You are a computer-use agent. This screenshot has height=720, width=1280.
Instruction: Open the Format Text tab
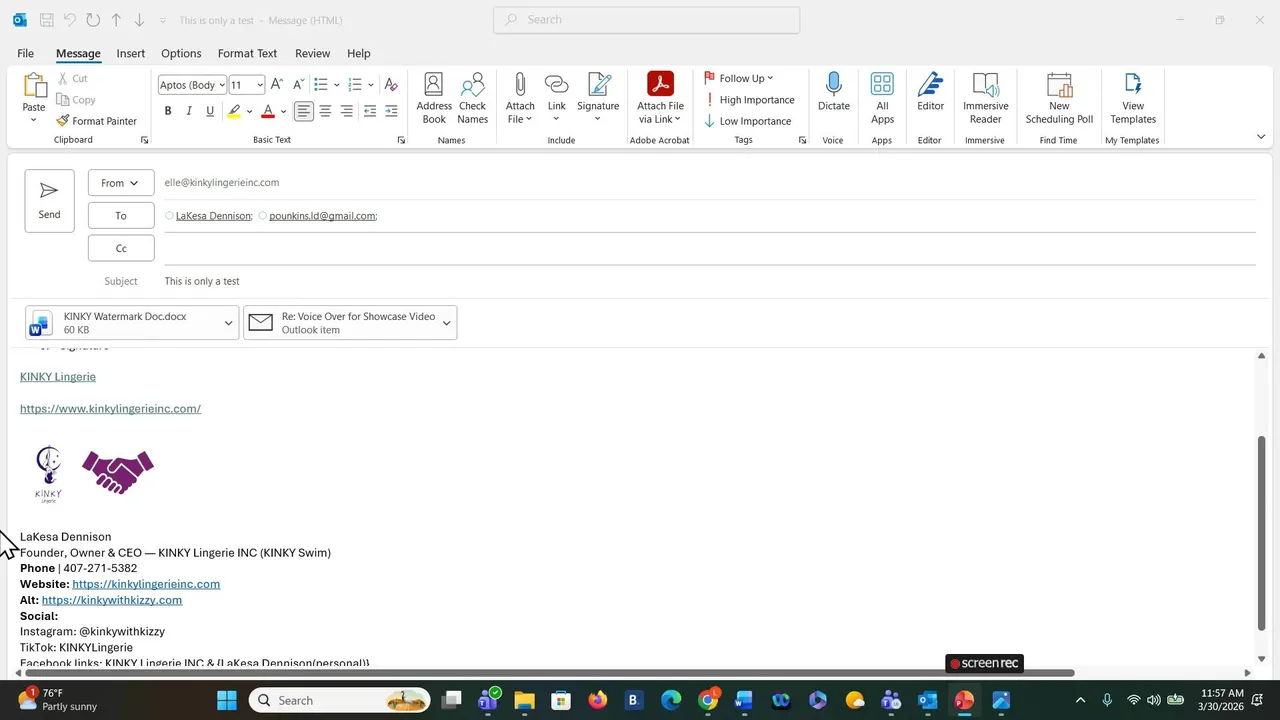coord(247,53)
